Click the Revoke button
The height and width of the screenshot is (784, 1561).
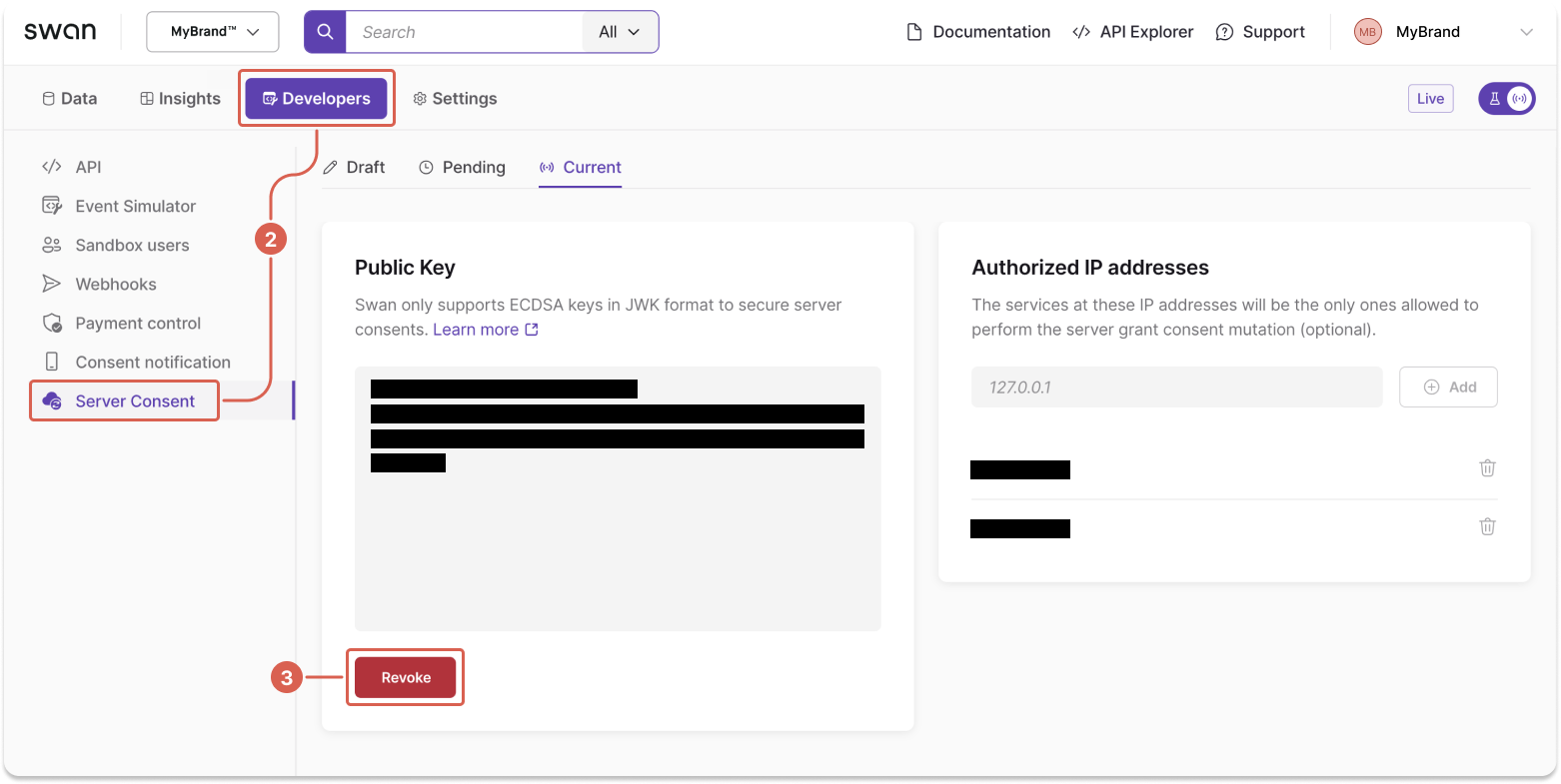coord(405,677)
